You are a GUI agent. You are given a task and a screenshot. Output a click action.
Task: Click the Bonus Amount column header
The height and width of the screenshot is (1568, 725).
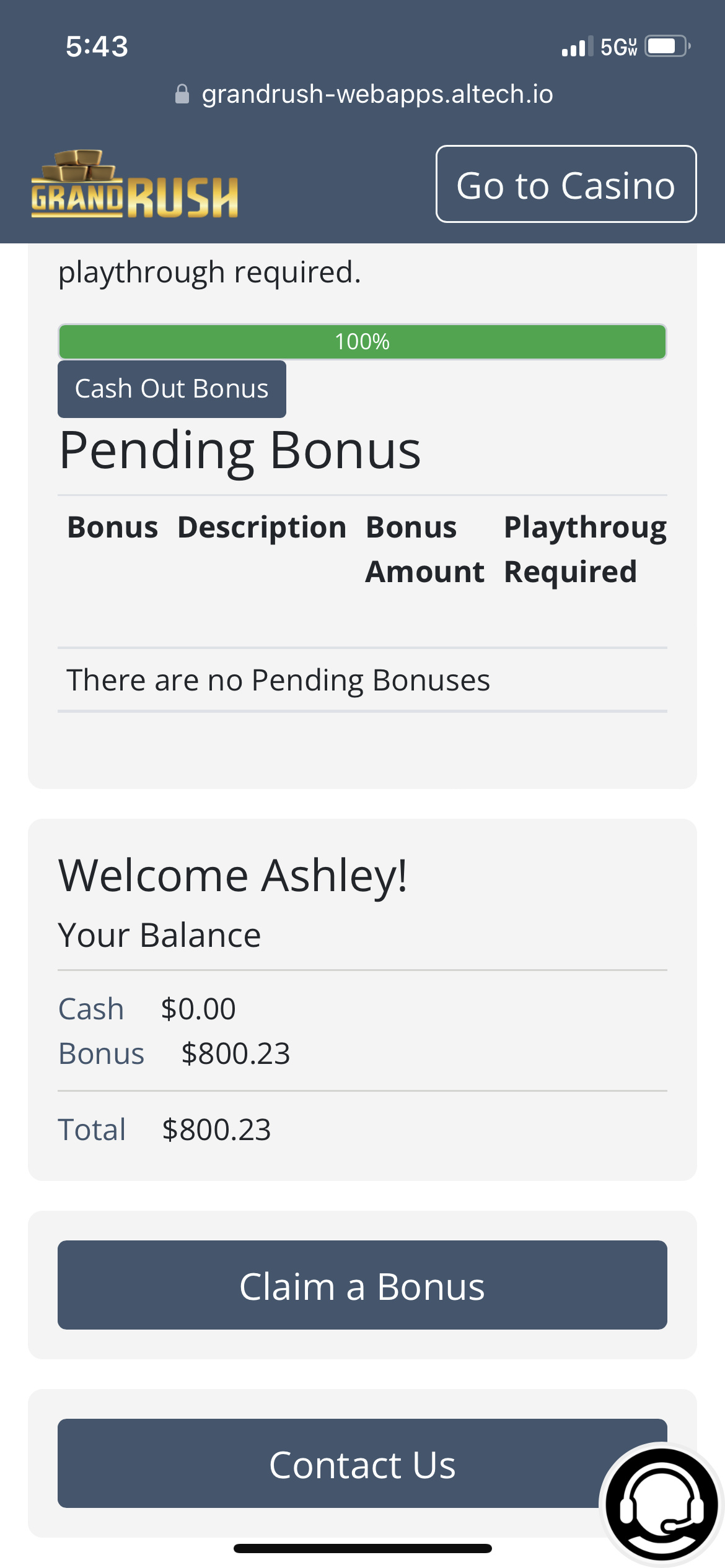pyautogui.click(x=424, y=549)
